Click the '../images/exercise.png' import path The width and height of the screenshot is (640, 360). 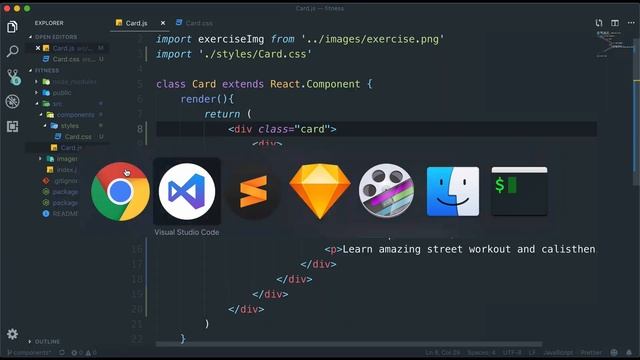pos(372,39)
